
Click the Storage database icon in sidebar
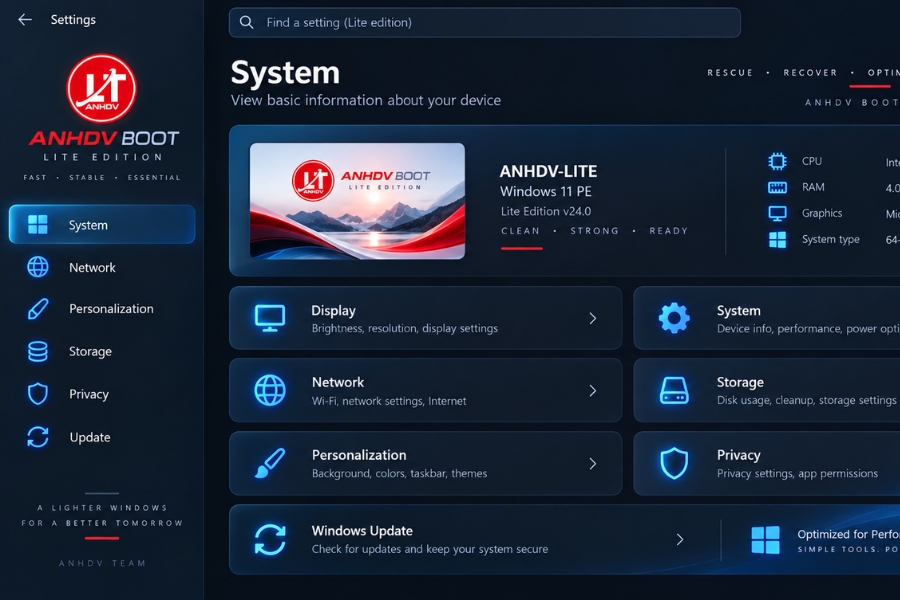point(38,351)
